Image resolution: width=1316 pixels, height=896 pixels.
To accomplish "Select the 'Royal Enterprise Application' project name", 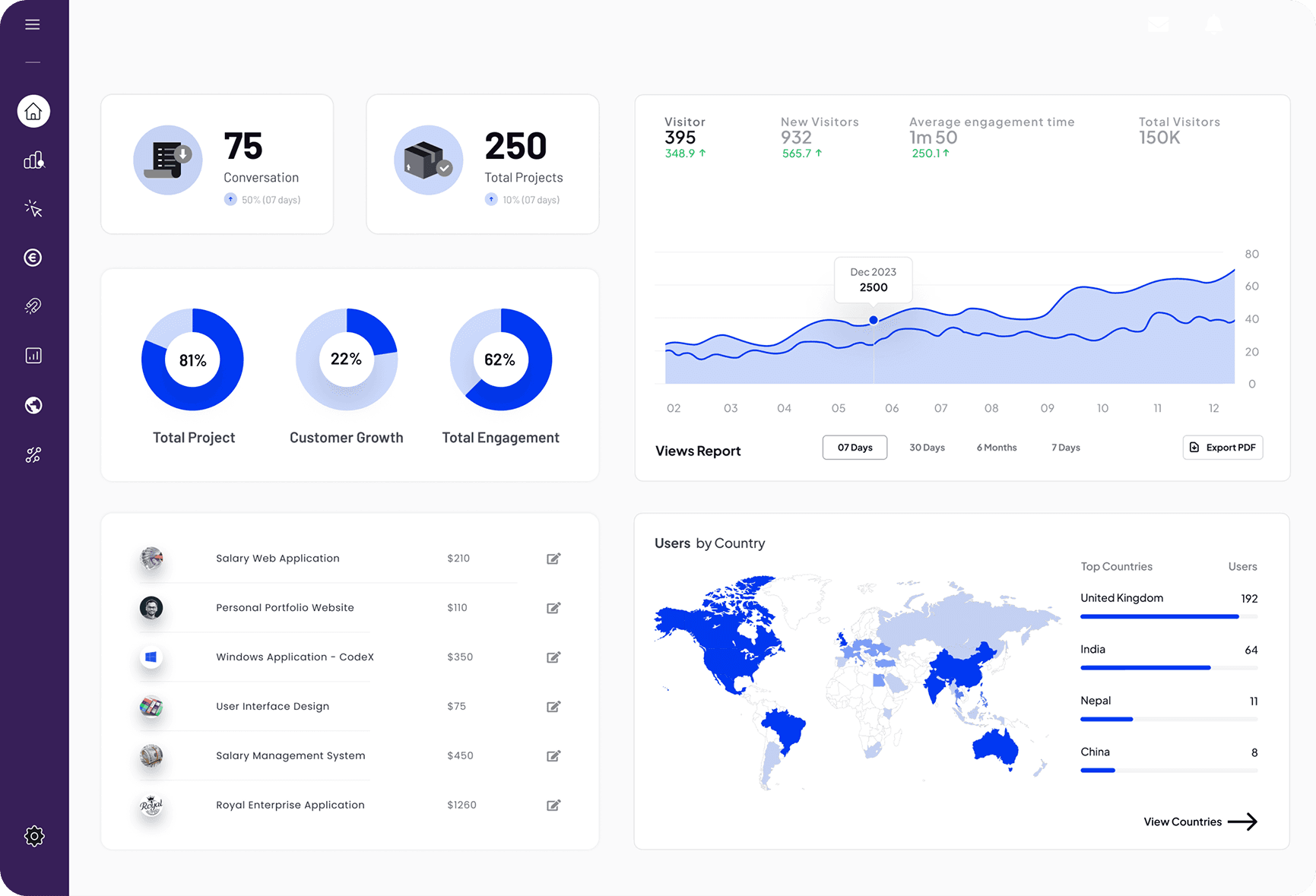I will coord(290,805).
